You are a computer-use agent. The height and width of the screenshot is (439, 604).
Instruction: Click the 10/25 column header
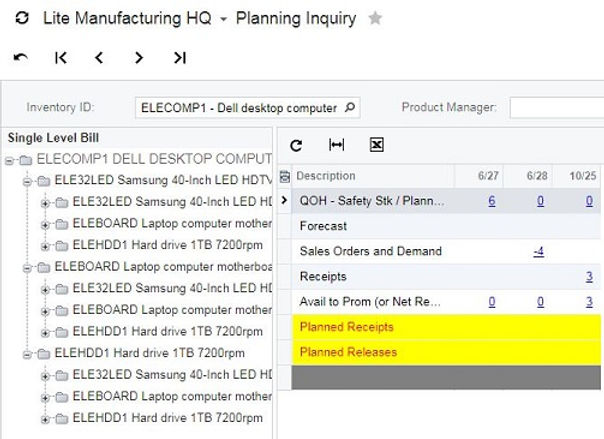(583, 176)
